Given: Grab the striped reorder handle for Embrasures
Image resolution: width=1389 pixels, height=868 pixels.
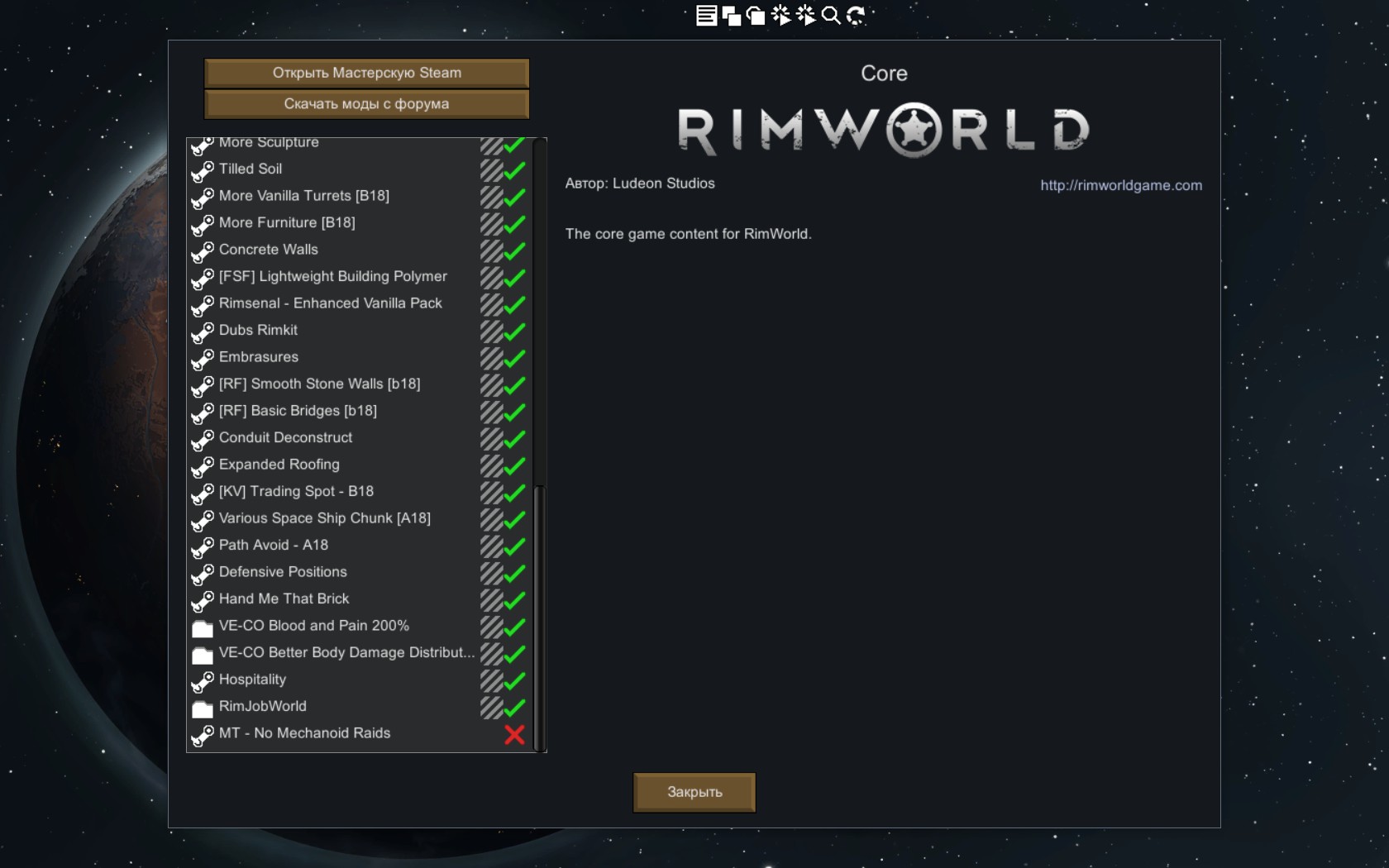Looking at the screenshot, I should [491, 359].
